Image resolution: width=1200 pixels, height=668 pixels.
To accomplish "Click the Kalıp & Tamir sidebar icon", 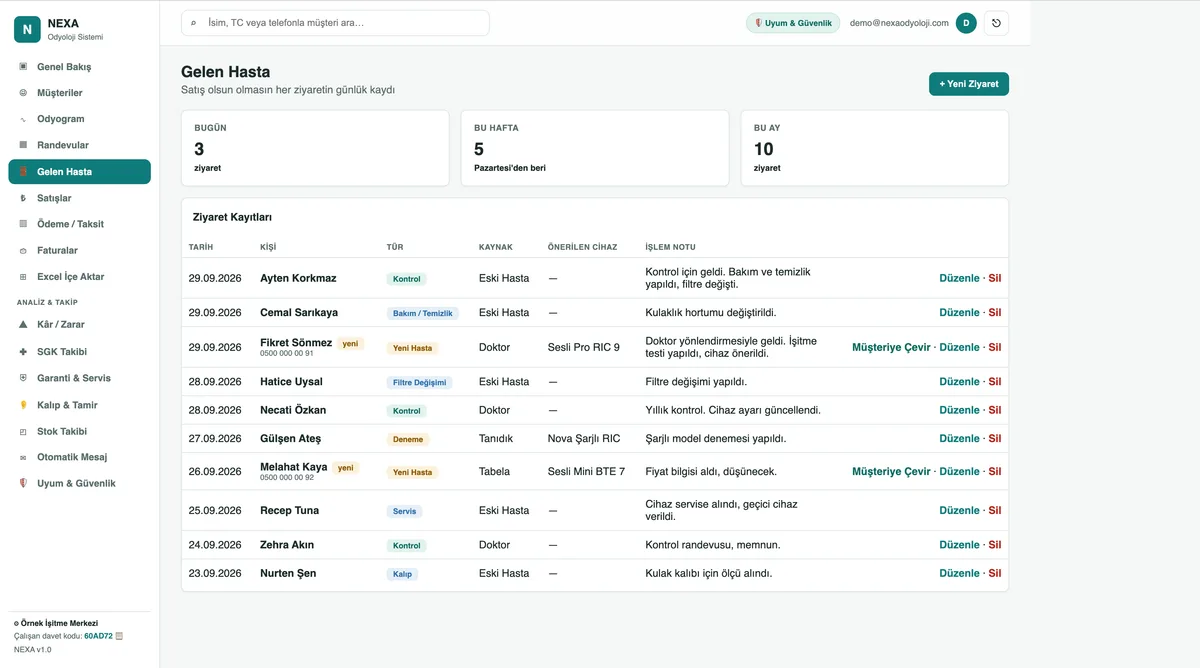I will tap(23, 405).
